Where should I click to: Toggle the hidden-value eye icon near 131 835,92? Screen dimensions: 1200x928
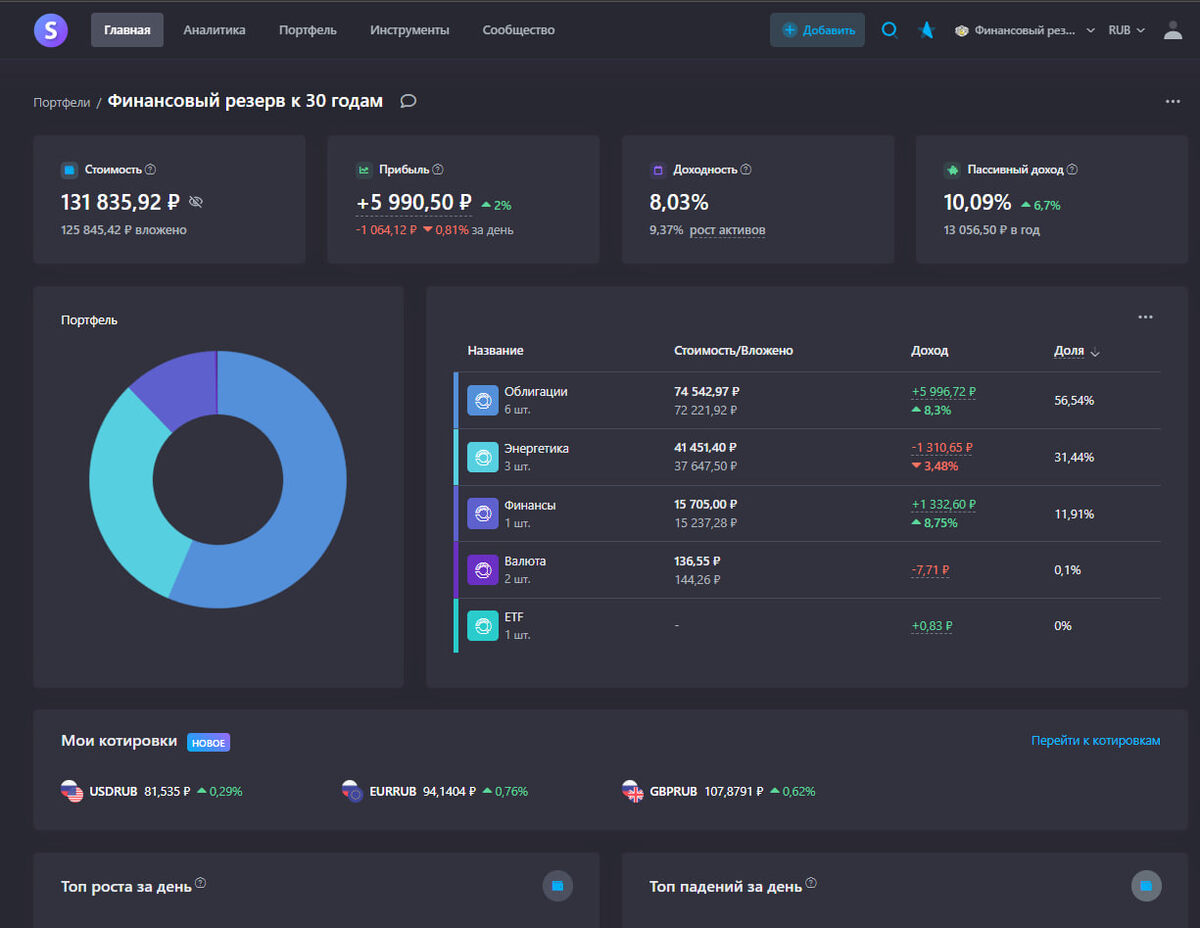(196, 202)
